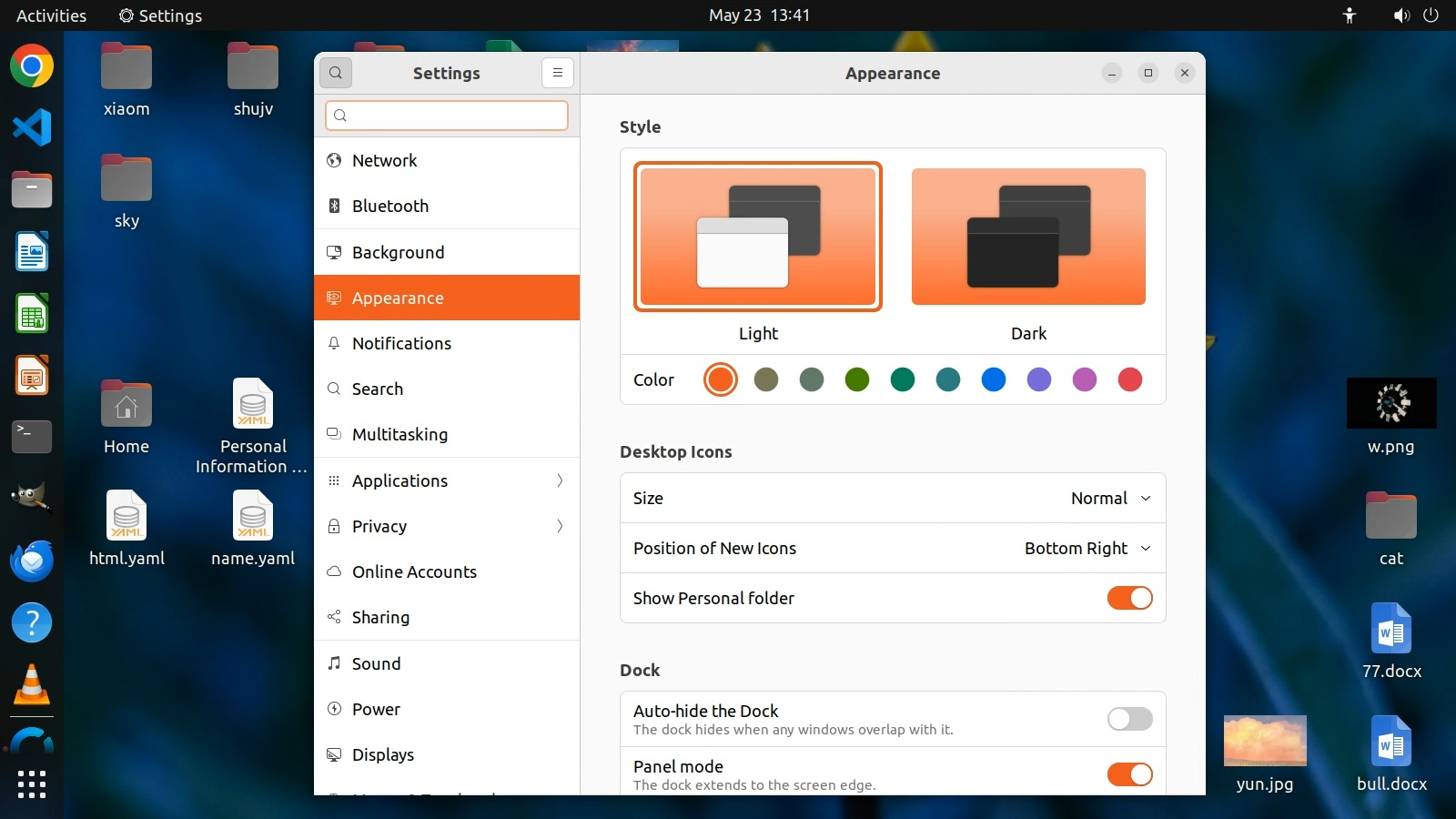Open the Terminal from the dock

[x=32, y=436]
